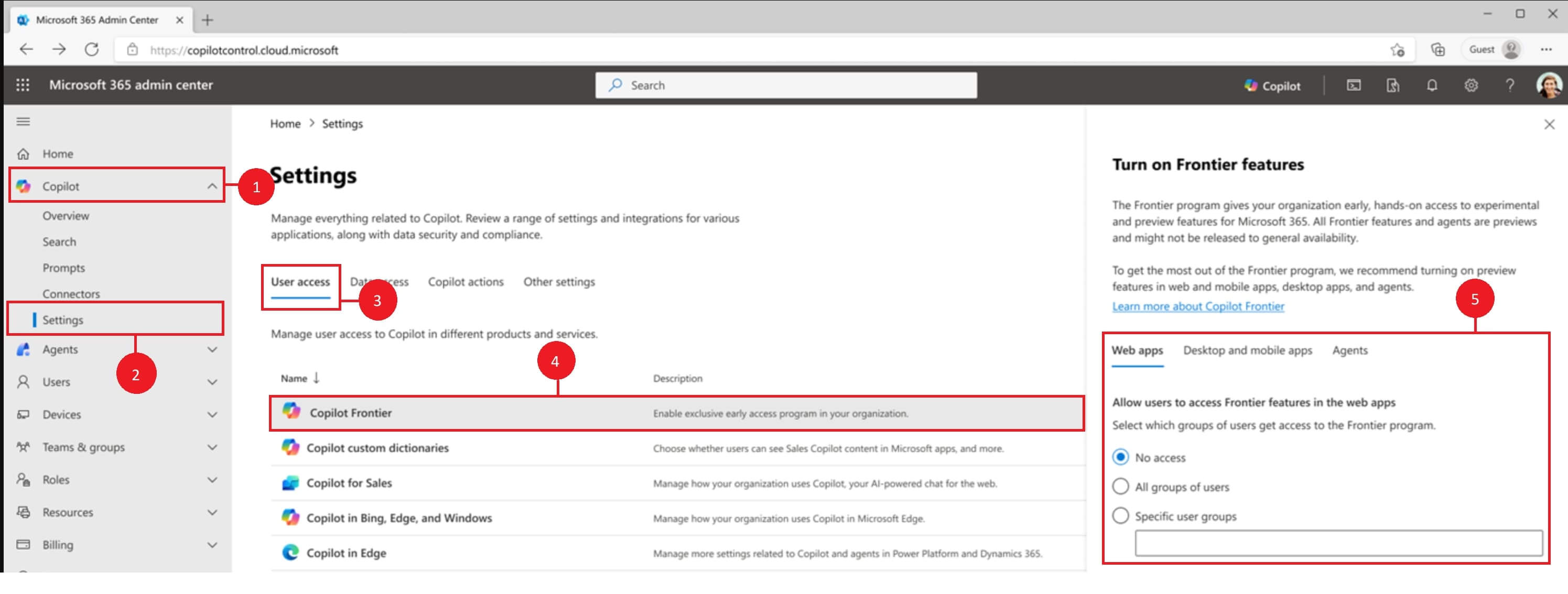Viewport: 1568px width, 594px height.
Task: Choose Specific user groups radio button
Action: click(1120, 516)
